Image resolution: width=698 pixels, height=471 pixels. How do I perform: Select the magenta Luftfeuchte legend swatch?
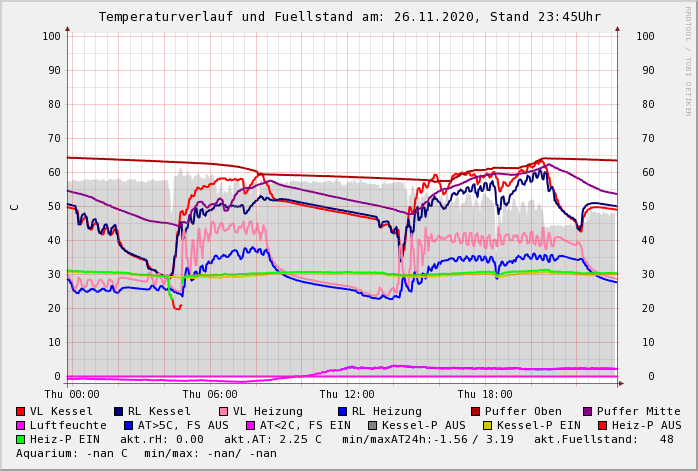(x=20, y=426)
